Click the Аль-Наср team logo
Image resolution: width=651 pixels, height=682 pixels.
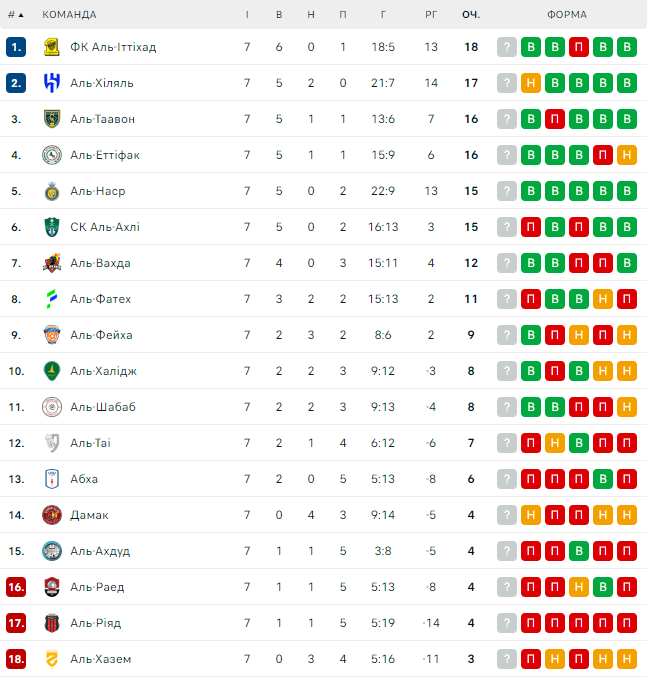(52, 191)
